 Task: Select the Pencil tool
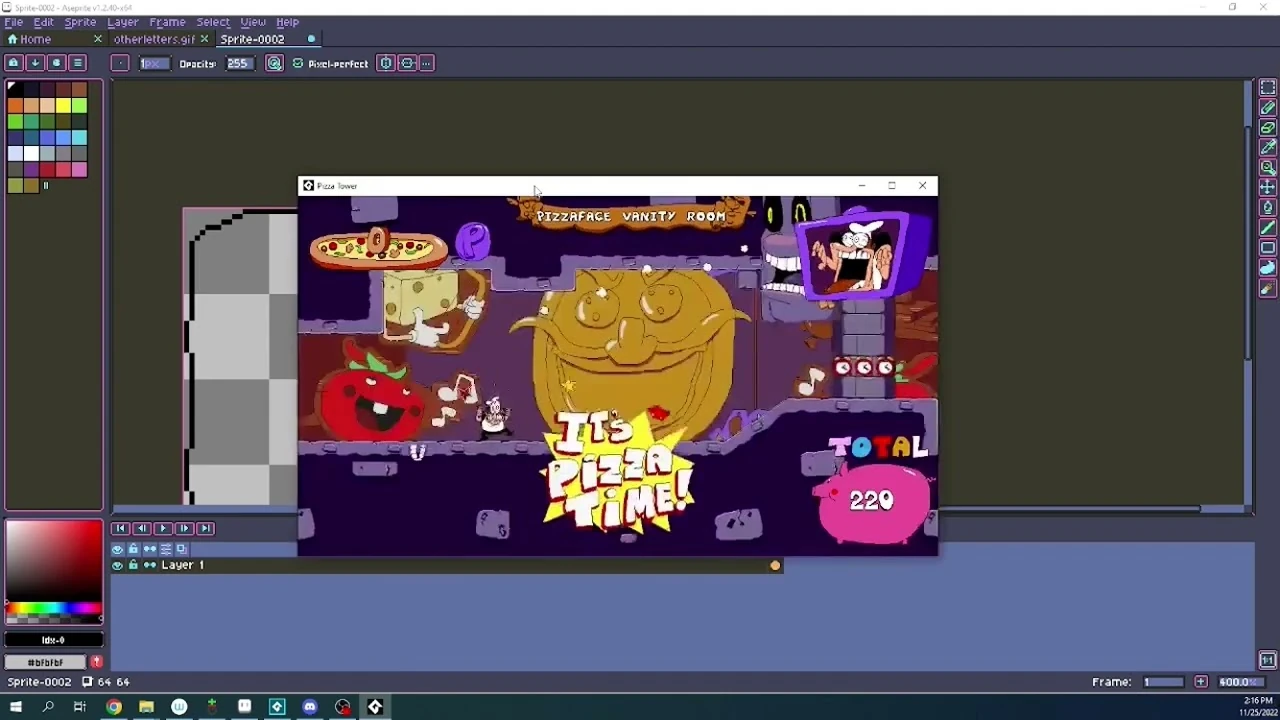pyautogui.click(x=1268, y=108)
